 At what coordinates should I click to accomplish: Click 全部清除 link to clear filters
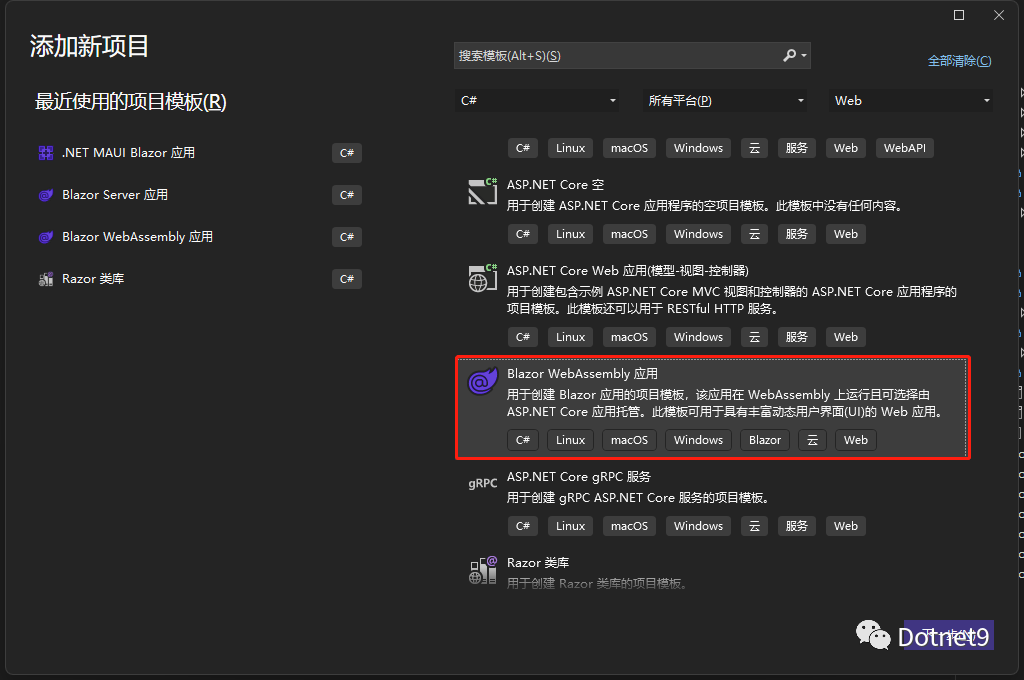click(959, 61)
